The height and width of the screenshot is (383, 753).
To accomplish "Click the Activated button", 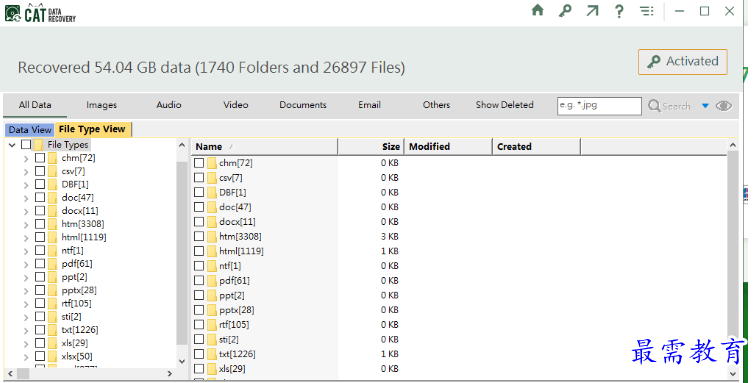I will pos(682,61).
